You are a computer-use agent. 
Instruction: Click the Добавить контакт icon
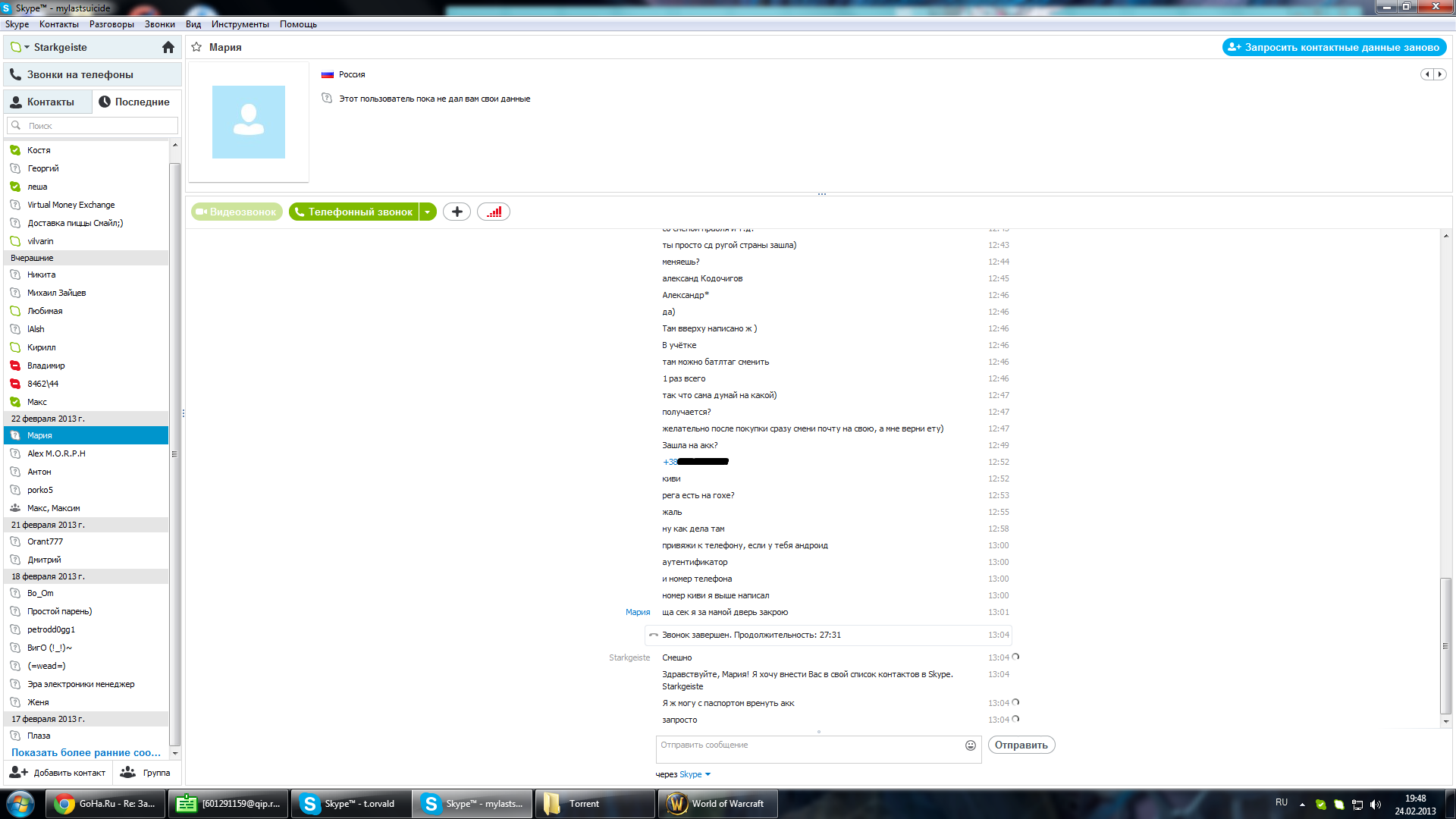tap(19, 773)
